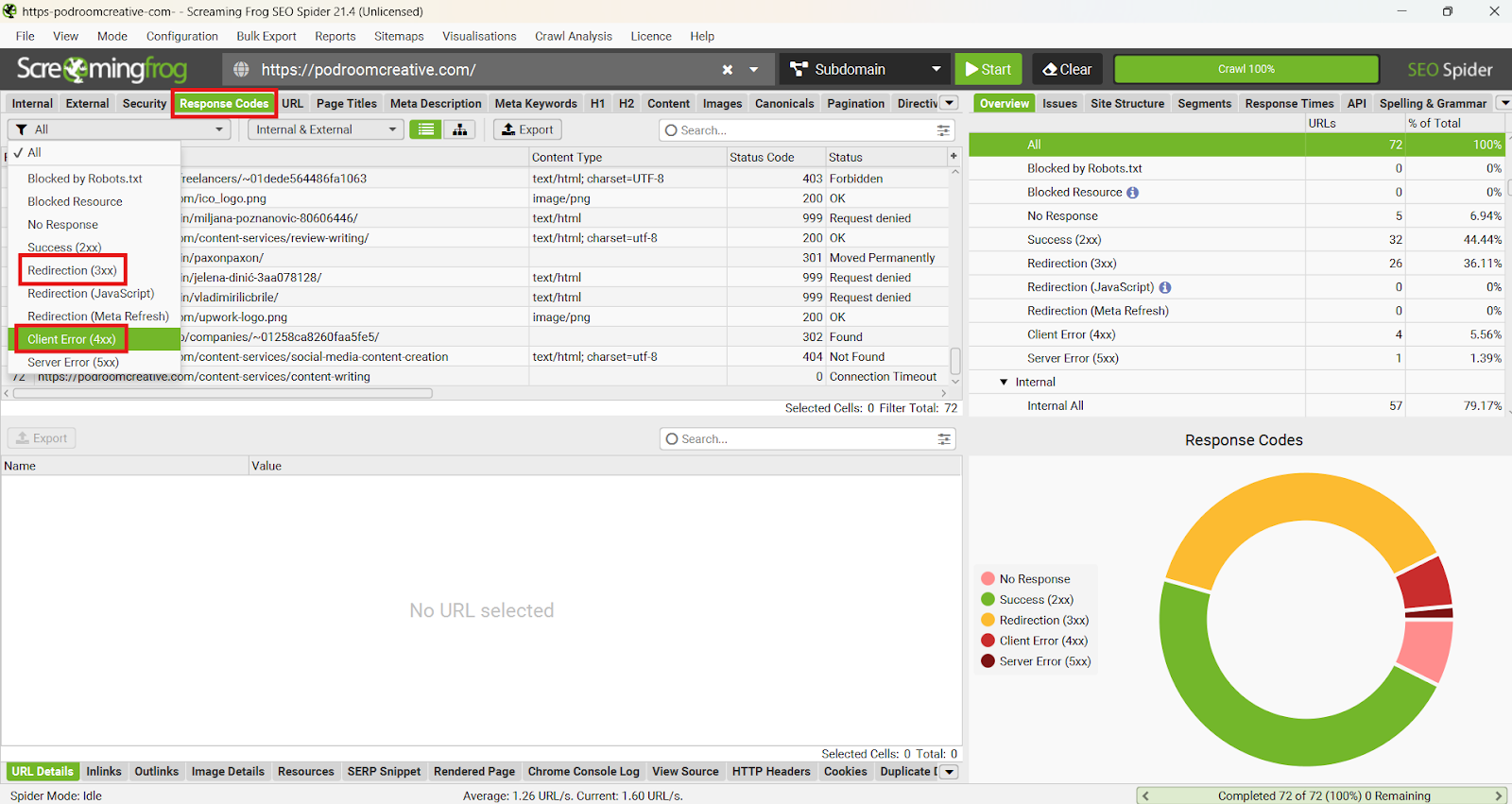
Task: Collapse the Internal section in Overview
Action: click(1004, 383)
